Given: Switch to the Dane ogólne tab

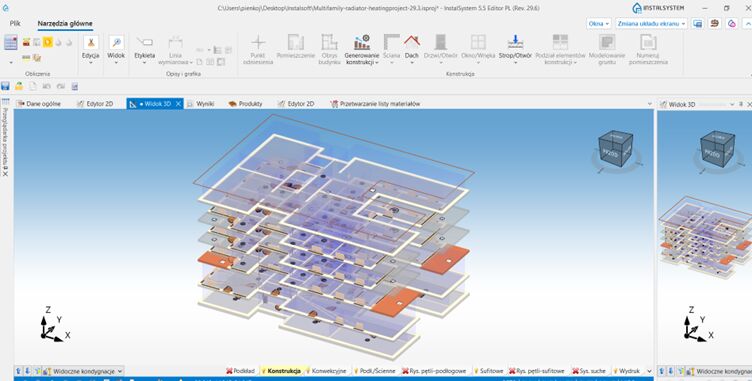Looking at the screenshot, I should pos(38,104).
